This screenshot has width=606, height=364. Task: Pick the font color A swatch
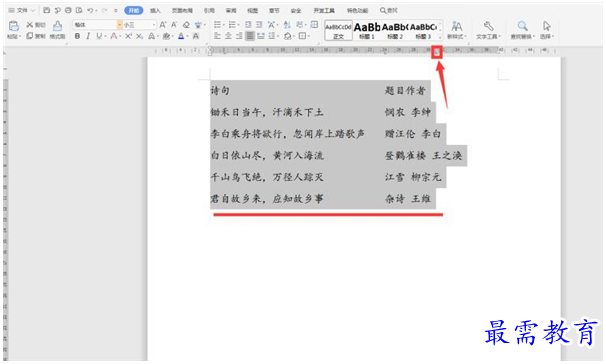(181, 36)
